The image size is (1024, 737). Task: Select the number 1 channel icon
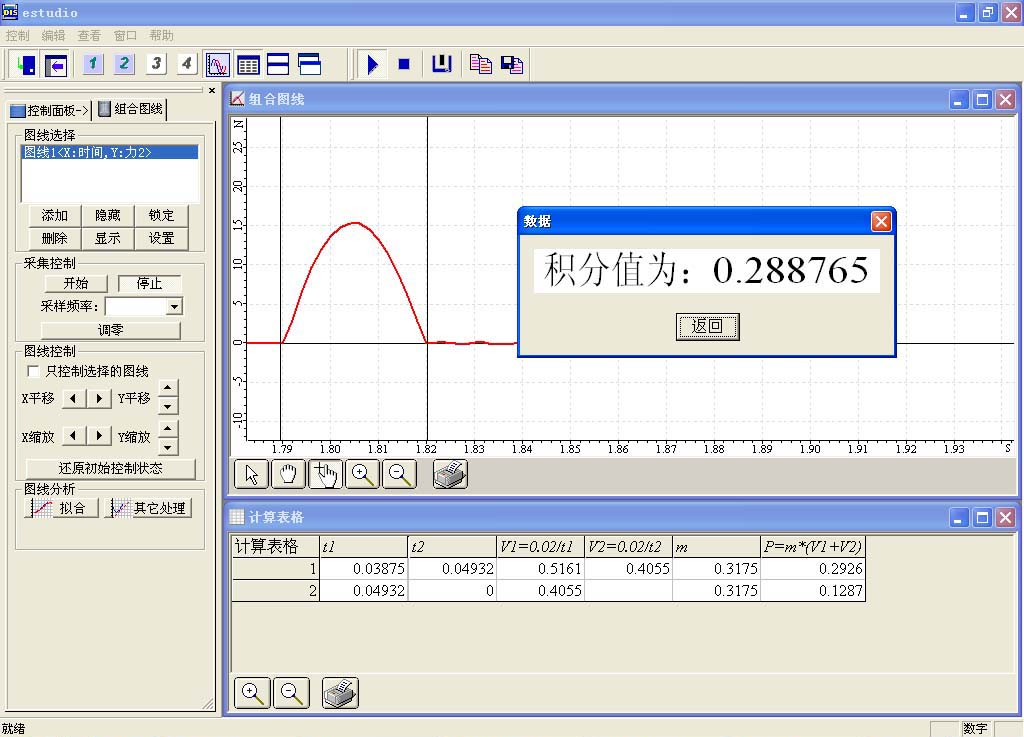click(93, 65)
